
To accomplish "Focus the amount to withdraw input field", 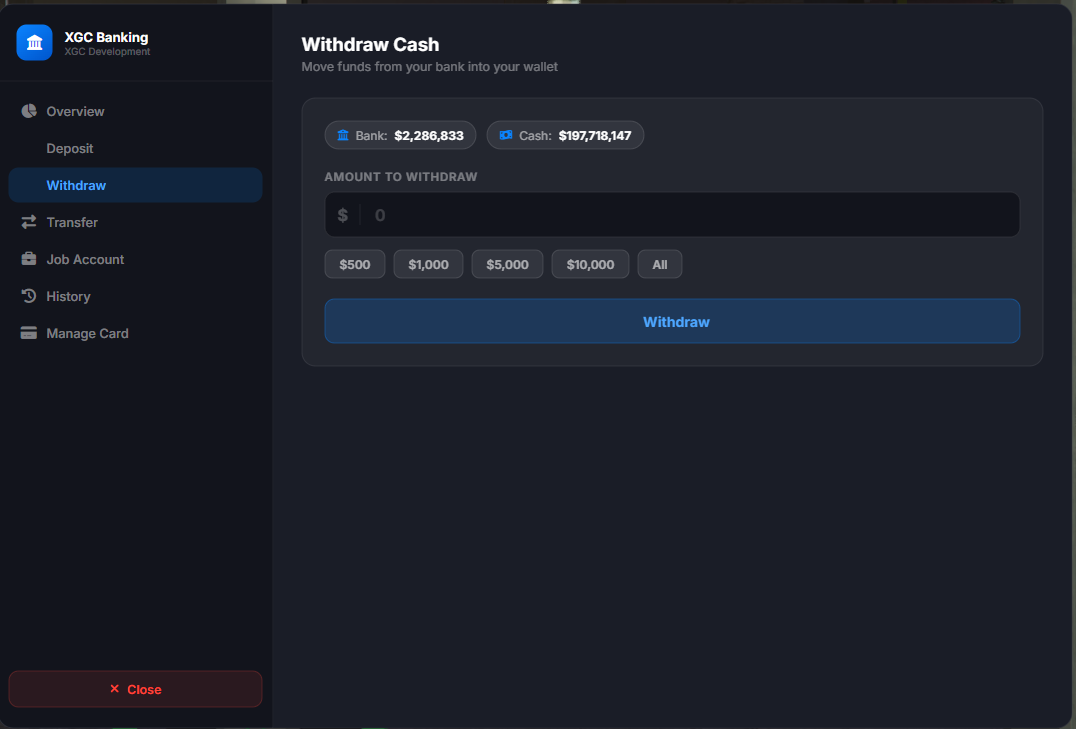I will 672,215.
